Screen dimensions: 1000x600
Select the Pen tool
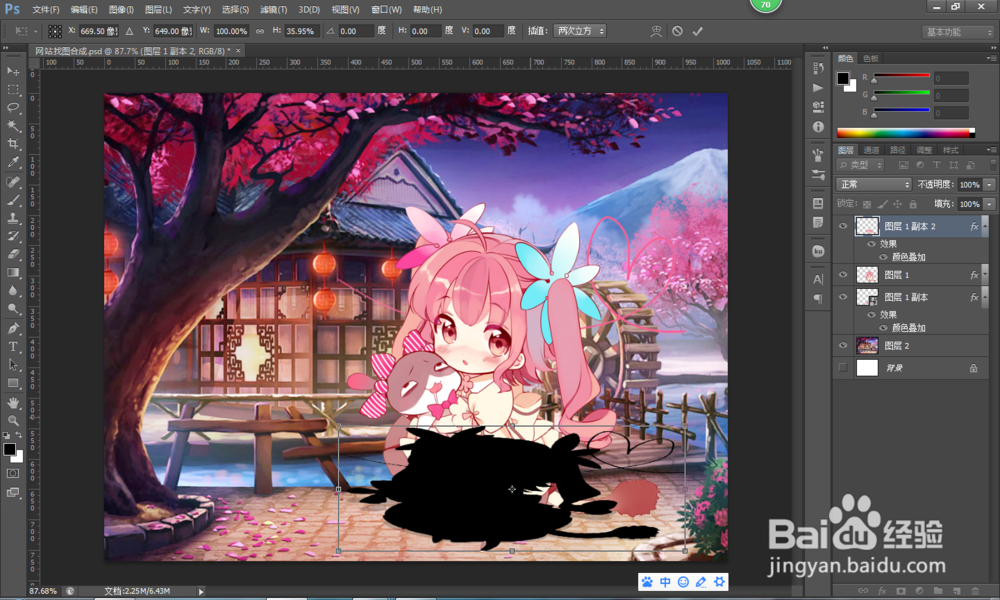[x=13, y=328]
